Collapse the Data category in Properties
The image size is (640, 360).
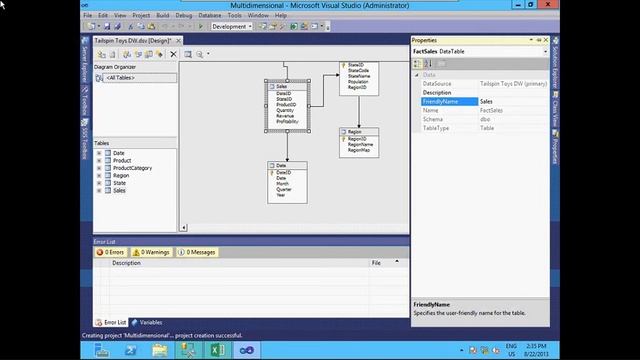417,75
